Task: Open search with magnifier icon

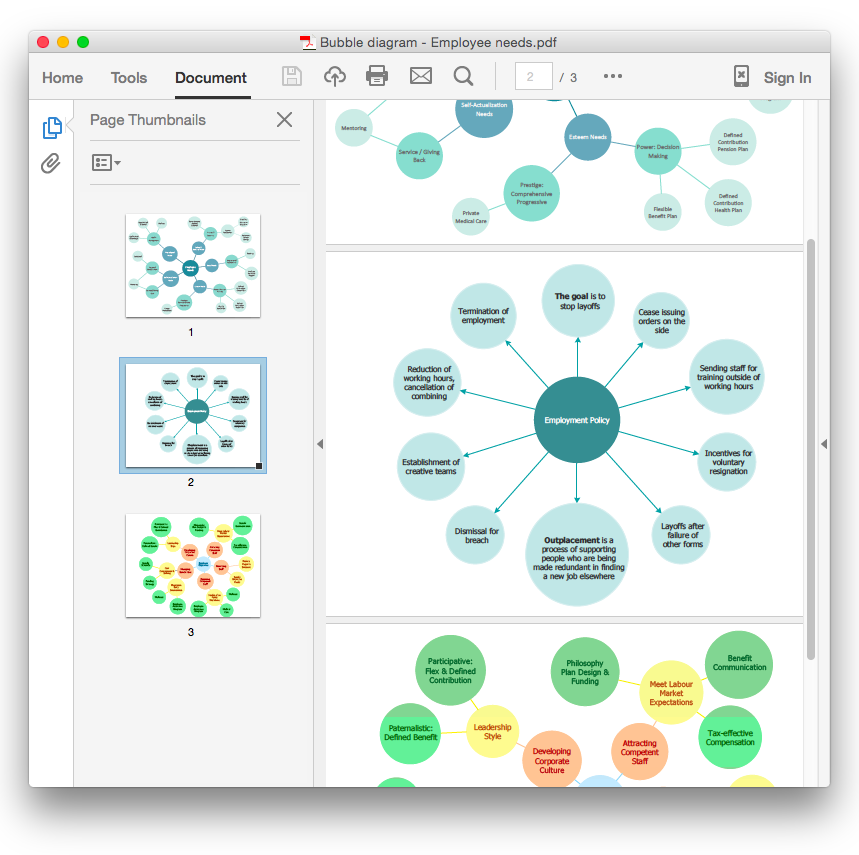Action: point(463,76)
